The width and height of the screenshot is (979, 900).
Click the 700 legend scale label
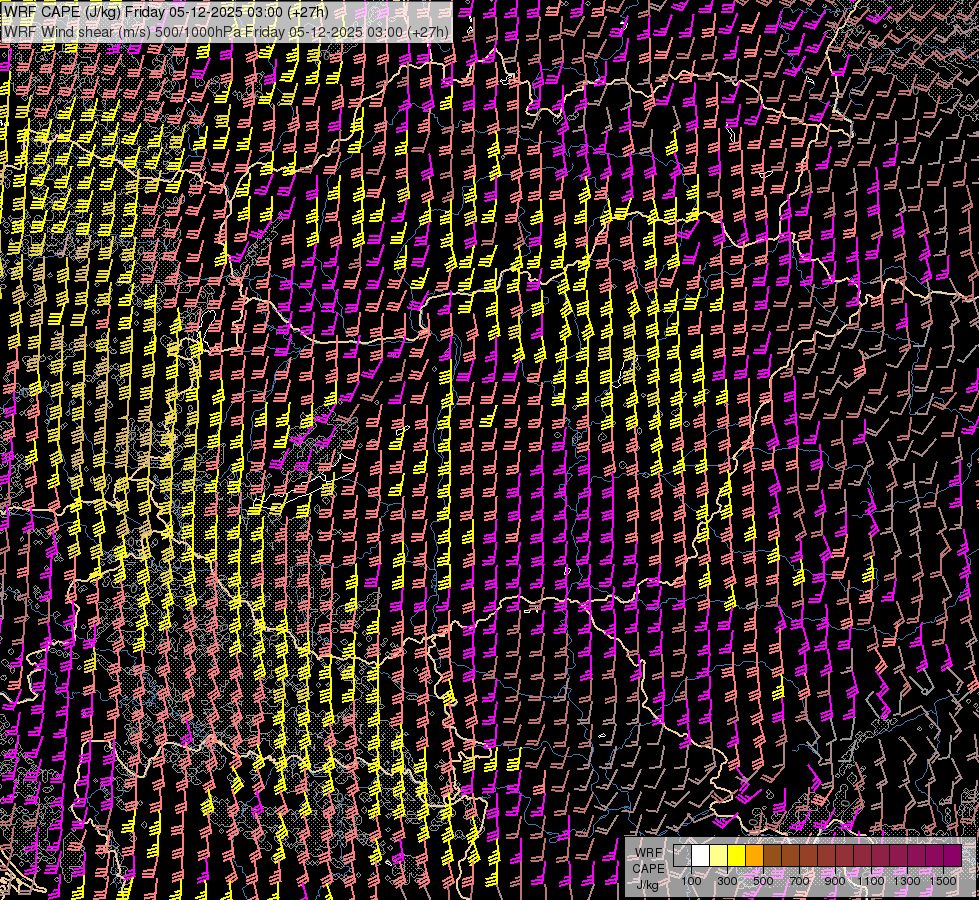coord(799,881)
